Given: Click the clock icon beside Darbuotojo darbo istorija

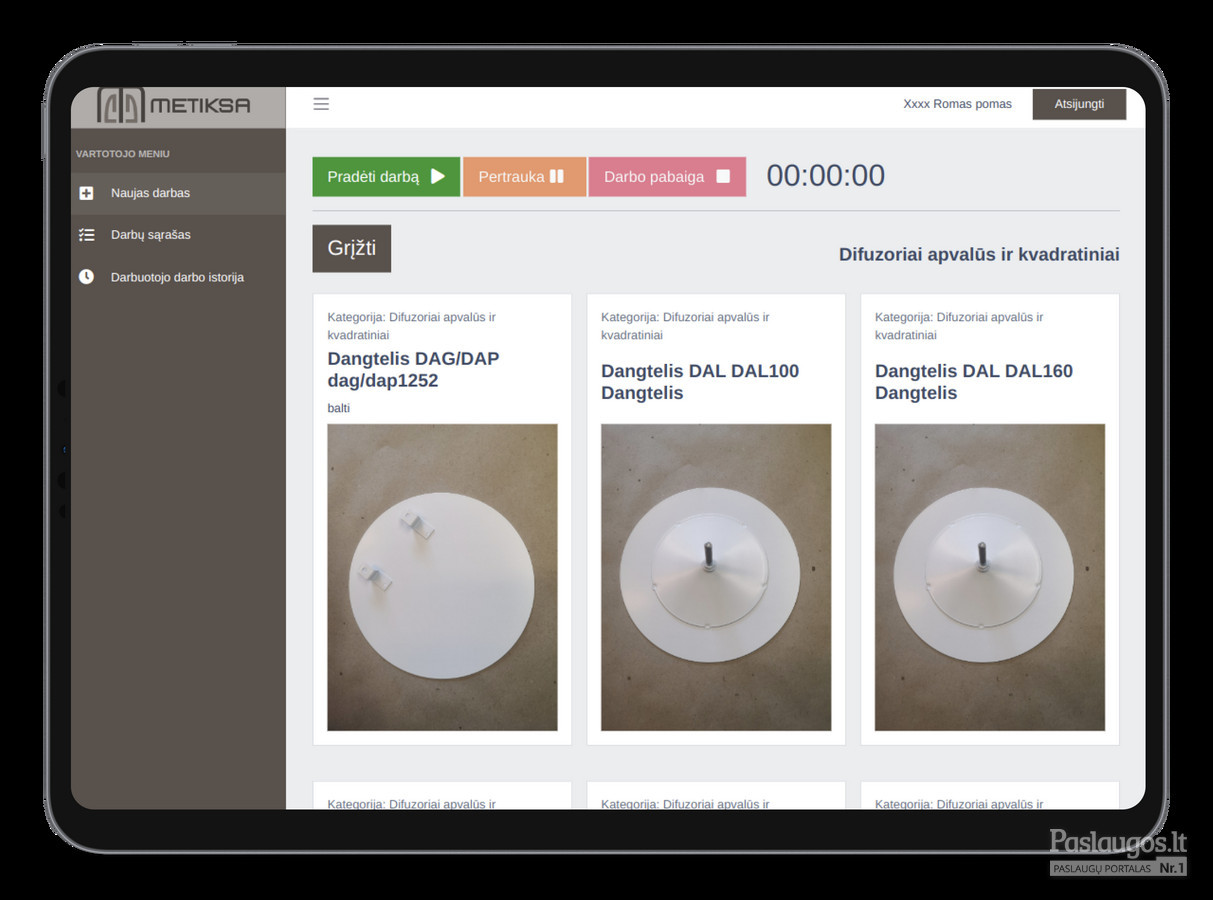Looking at the screenshot, I should click(86, 277).
